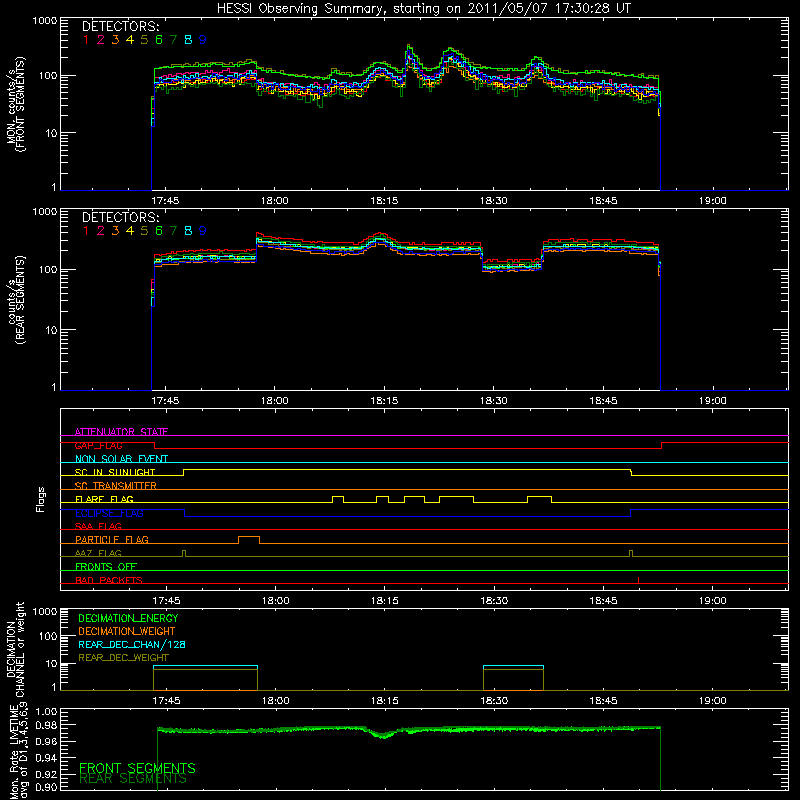Click the DECIMATION_WEIGHT legend entry
The image size is (800, 800).
(x=127, y=632)
